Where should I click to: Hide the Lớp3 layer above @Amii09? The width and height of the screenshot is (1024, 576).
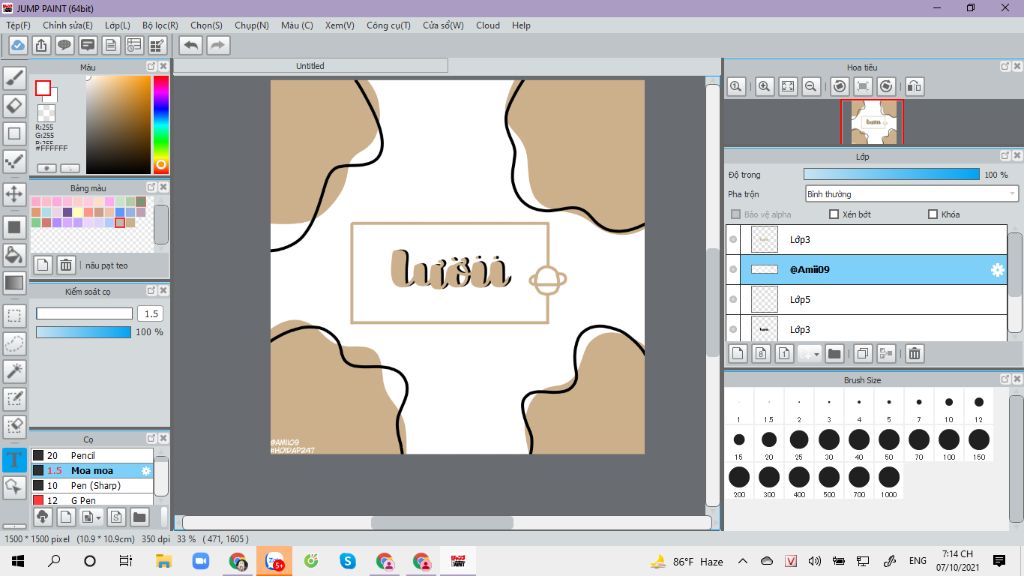click(733, 240)
